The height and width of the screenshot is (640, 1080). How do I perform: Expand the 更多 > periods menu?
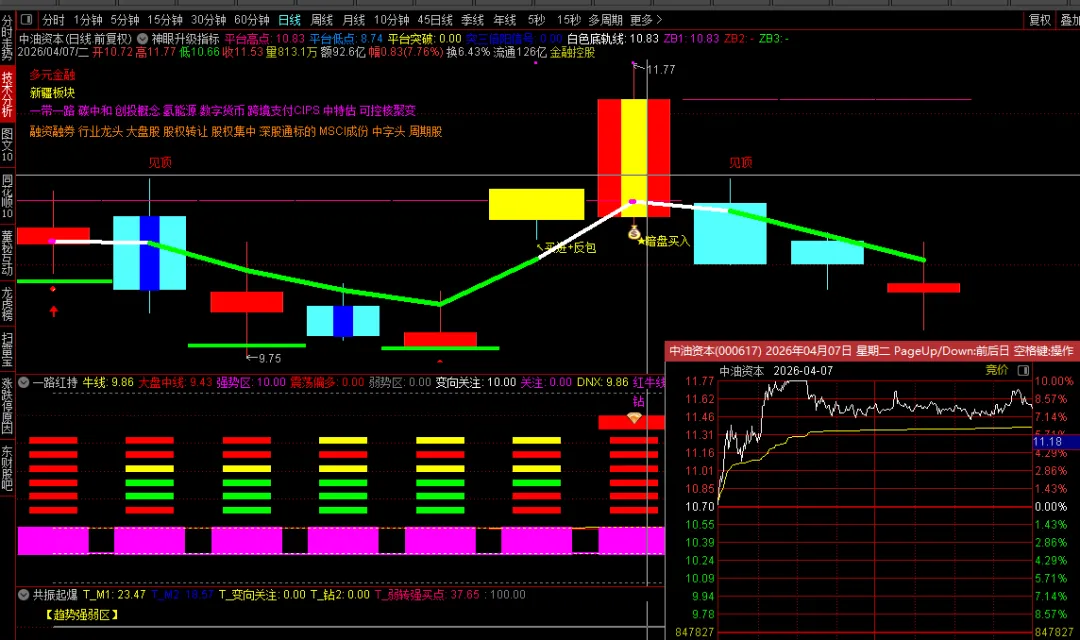(646, 19)
